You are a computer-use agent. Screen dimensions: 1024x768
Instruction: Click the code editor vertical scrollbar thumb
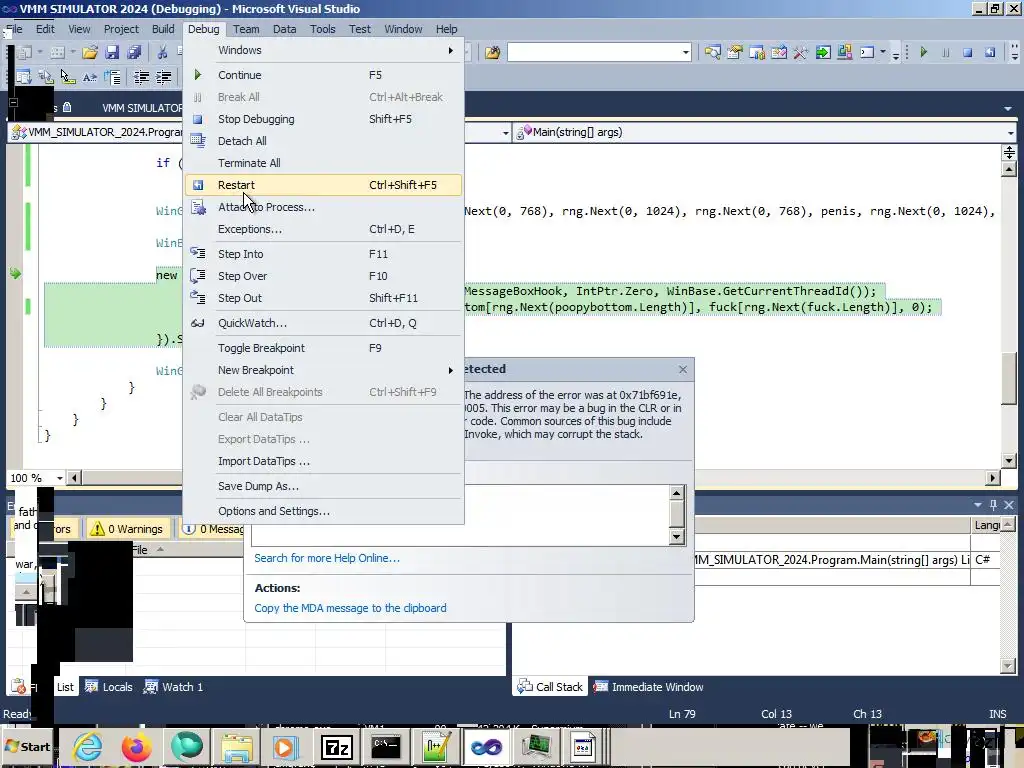point(1009,379)
